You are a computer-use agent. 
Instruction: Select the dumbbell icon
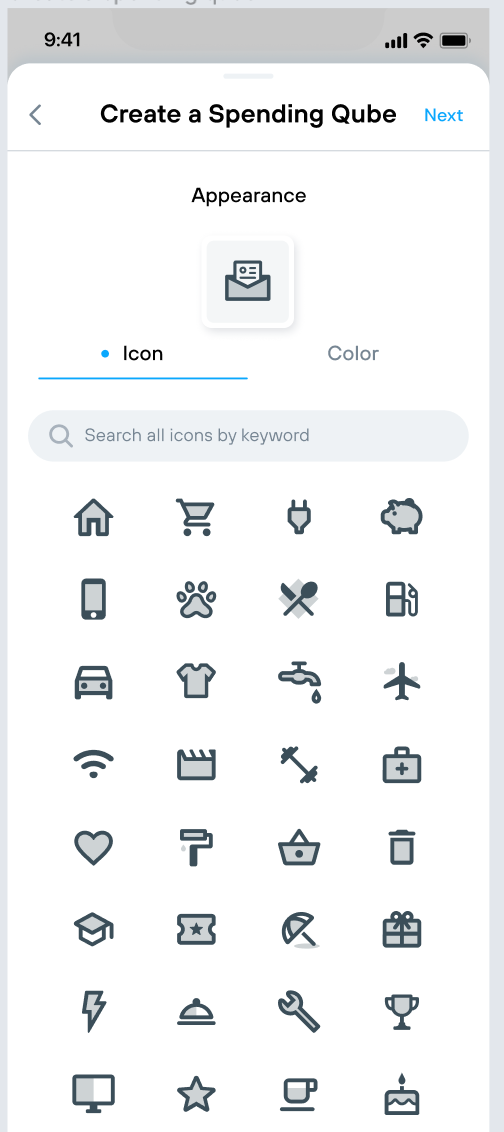(x=299, y=764)
